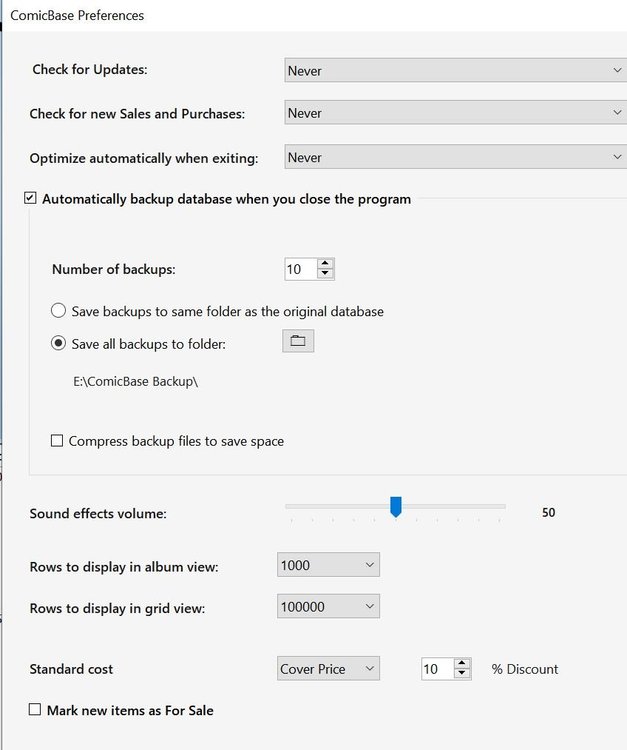Image resolution: width=627 pixels, height=750 pixels.
Task: Open Check for new Sales and Purchases dropdown
Action: tap(455, 114)
